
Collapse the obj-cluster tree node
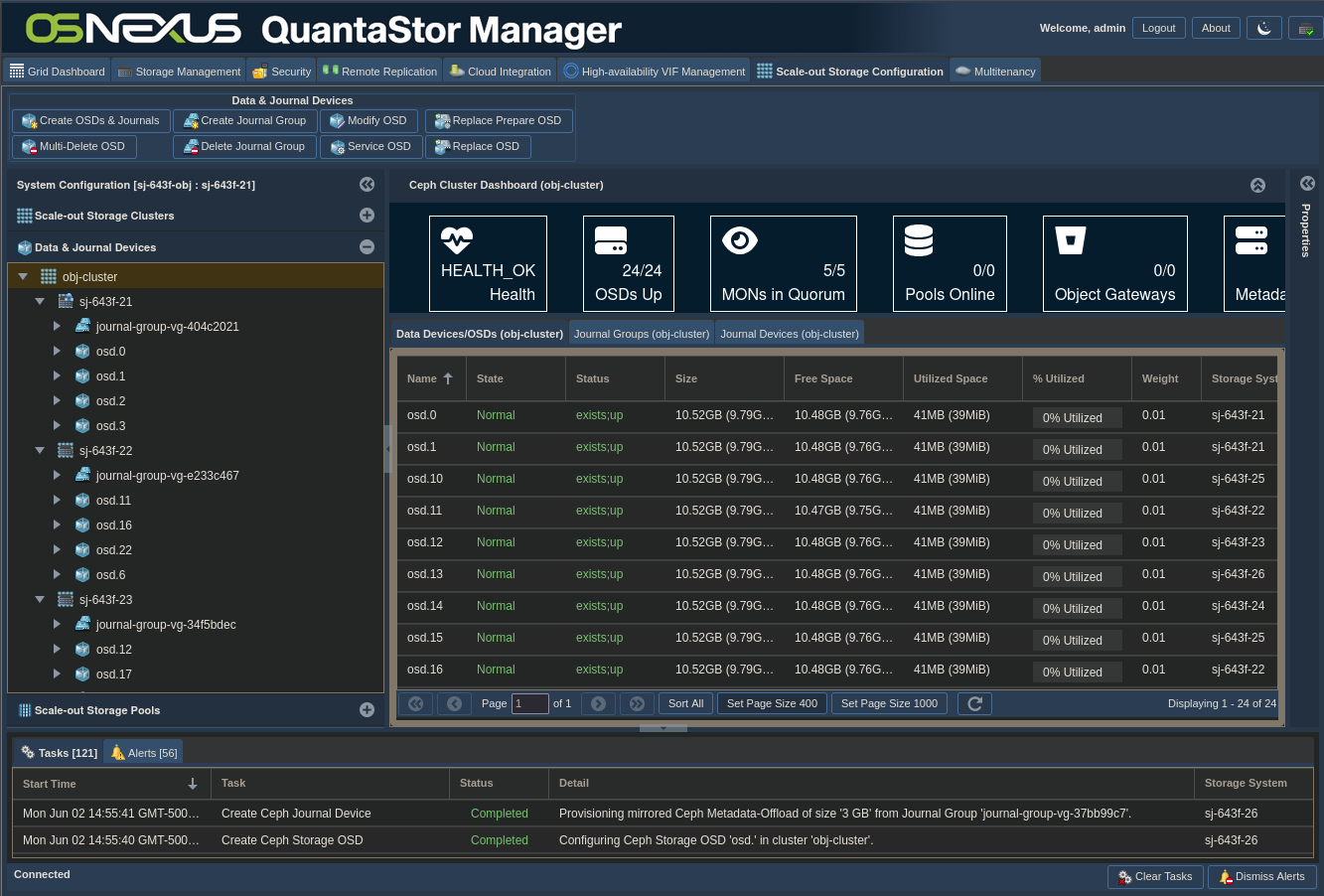[23, 277]
